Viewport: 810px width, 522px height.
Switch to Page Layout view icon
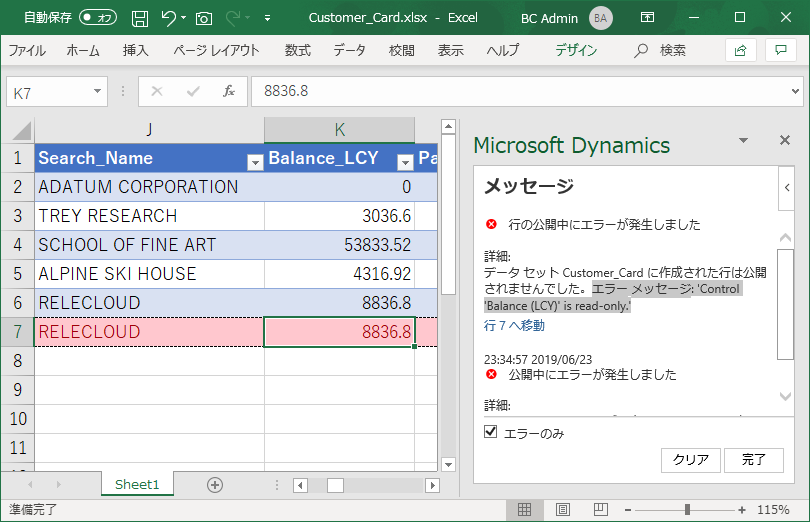(563, 510)
